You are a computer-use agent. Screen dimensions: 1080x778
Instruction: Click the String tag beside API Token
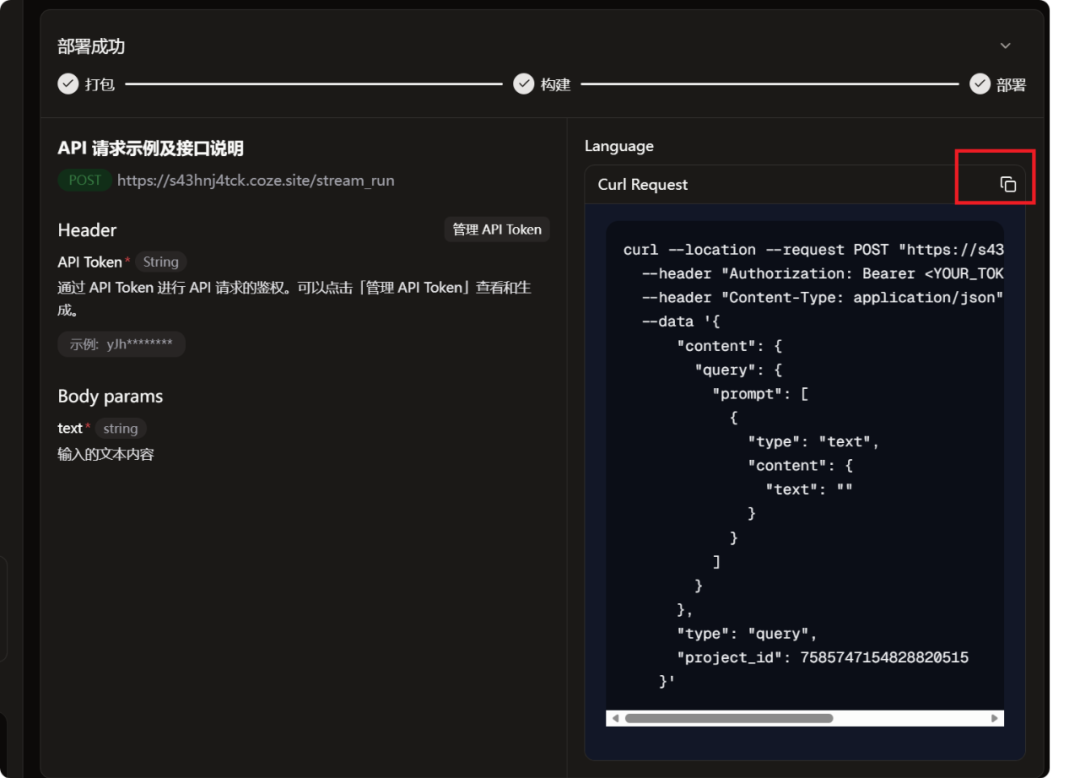pos(160,262)
